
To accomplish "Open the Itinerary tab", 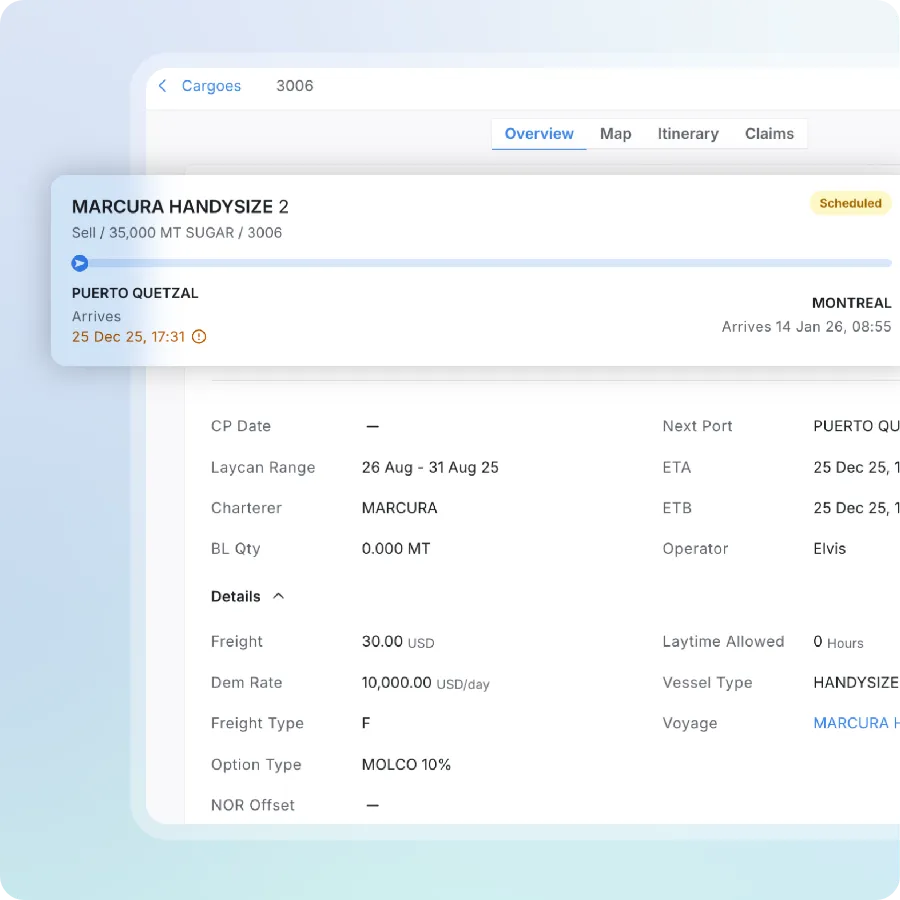I will point(688,133).
